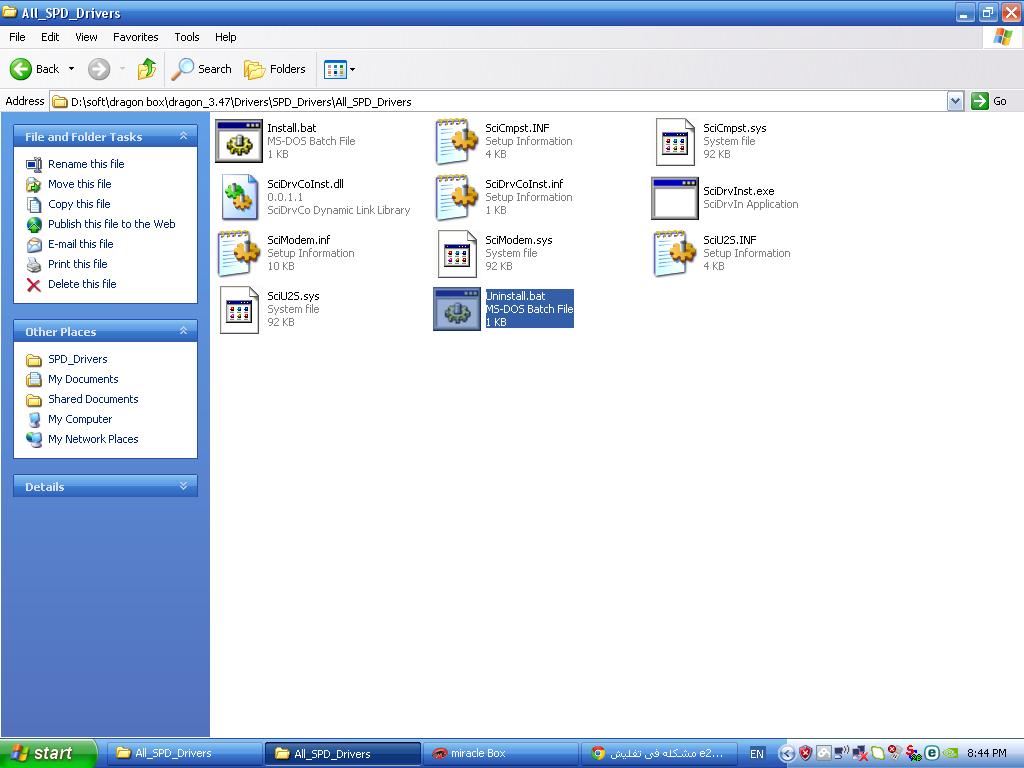The image size is (1024, 768).
Task: Open SPD_Drivers in Other Places
Action: pos(78,359)
